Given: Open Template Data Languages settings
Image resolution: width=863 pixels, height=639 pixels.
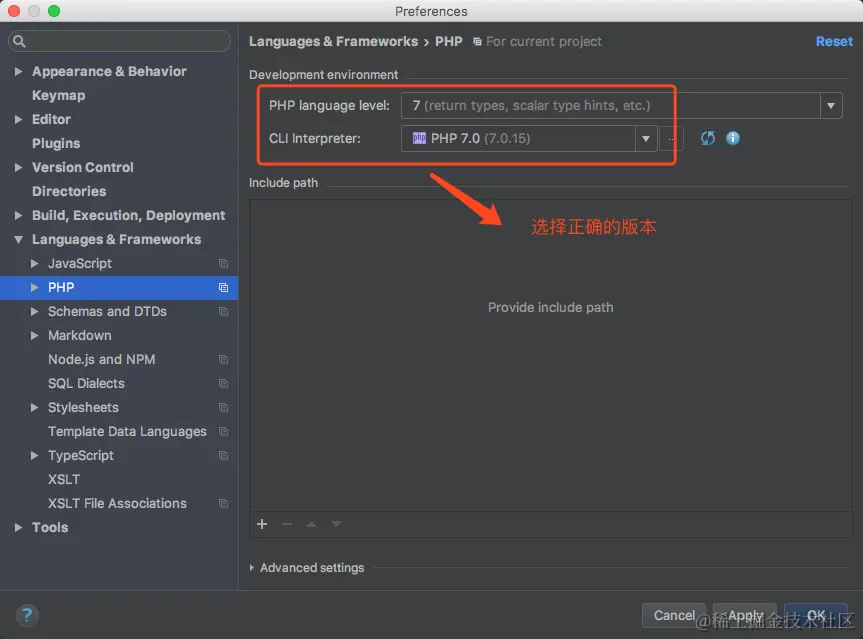Looking at the screenshot, I should click(x=127, y=432).
